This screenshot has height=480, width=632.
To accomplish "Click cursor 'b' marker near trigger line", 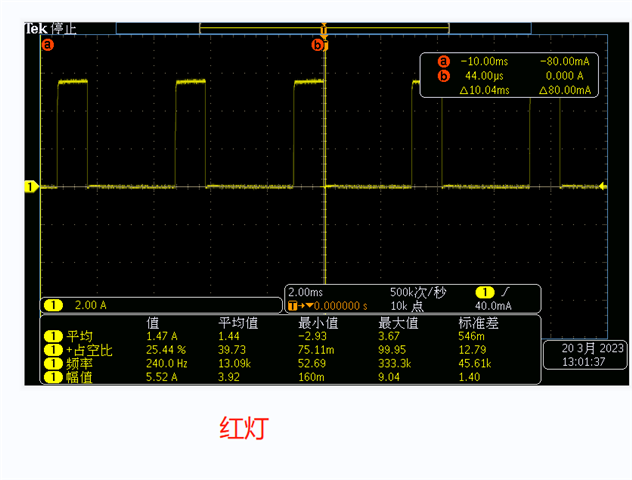I will click(x=317, y=45).
